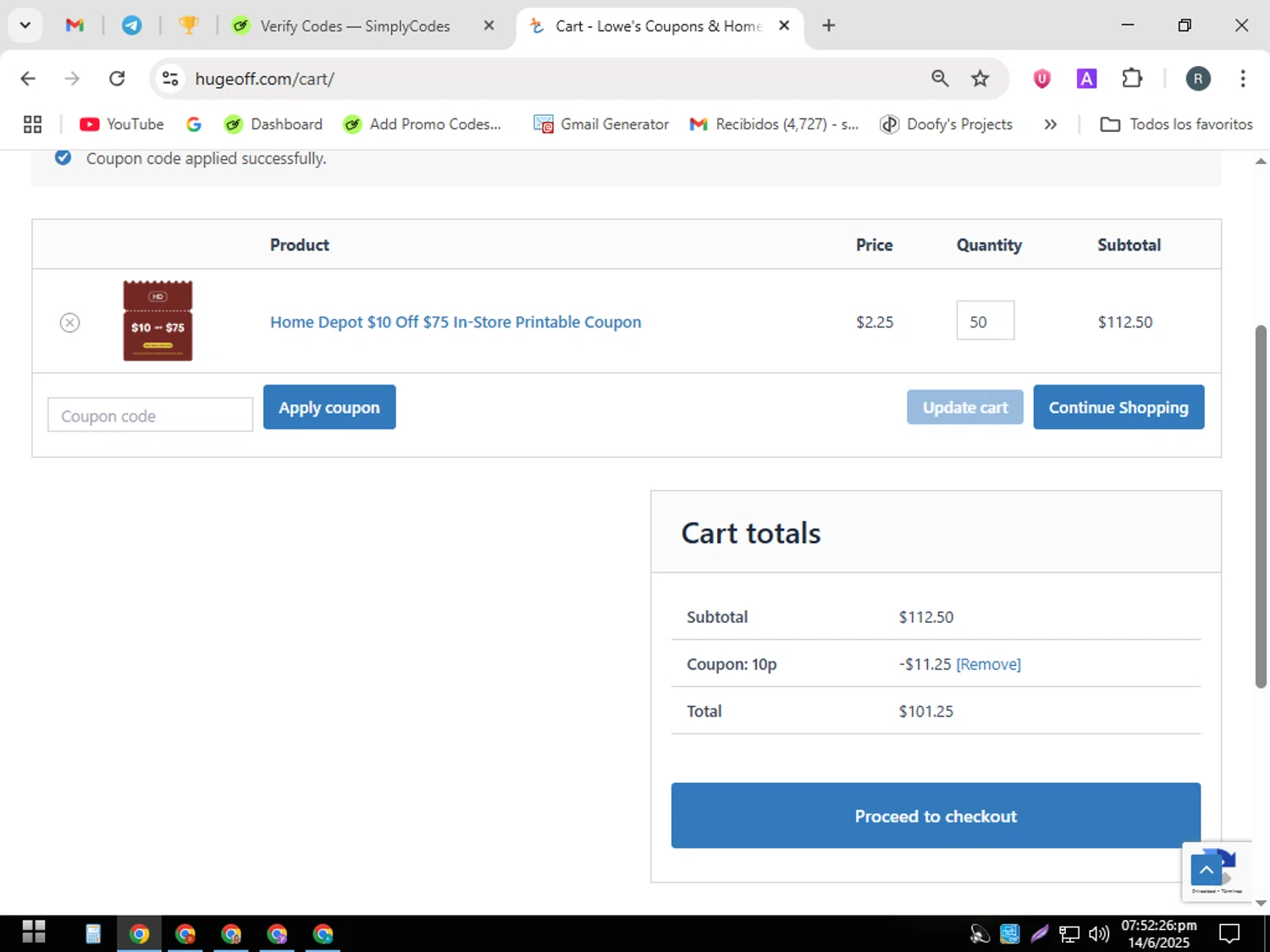The image size is (1270, 952).
Task: Open Recibidos Gmail bookmark
Action: click(x=774, y=124)
